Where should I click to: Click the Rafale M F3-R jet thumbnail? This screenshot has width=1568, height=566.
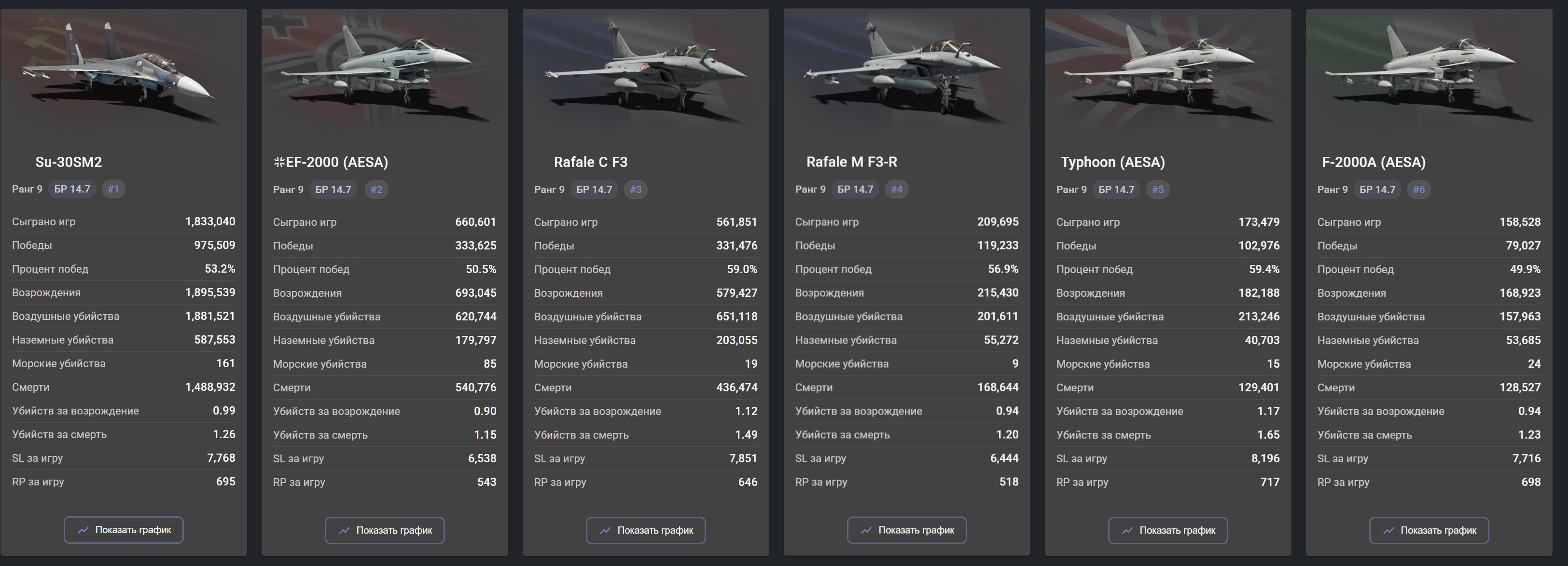(x=907, y=70)
